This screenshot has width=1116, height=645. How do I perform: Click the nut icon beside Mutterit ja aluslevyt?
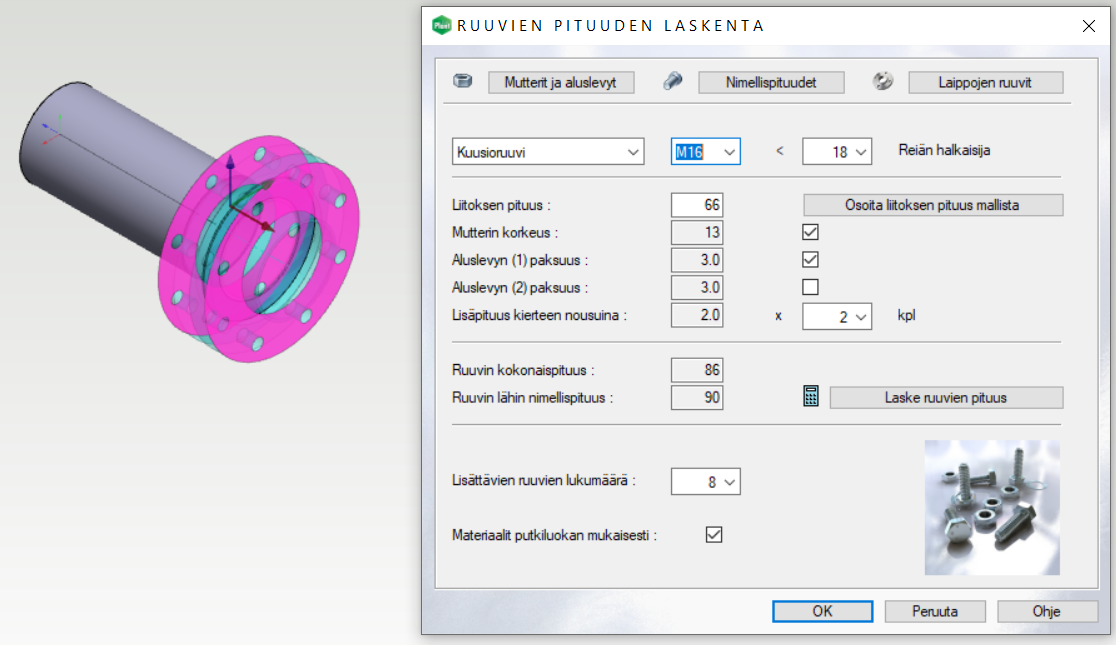tap(463, 82)
